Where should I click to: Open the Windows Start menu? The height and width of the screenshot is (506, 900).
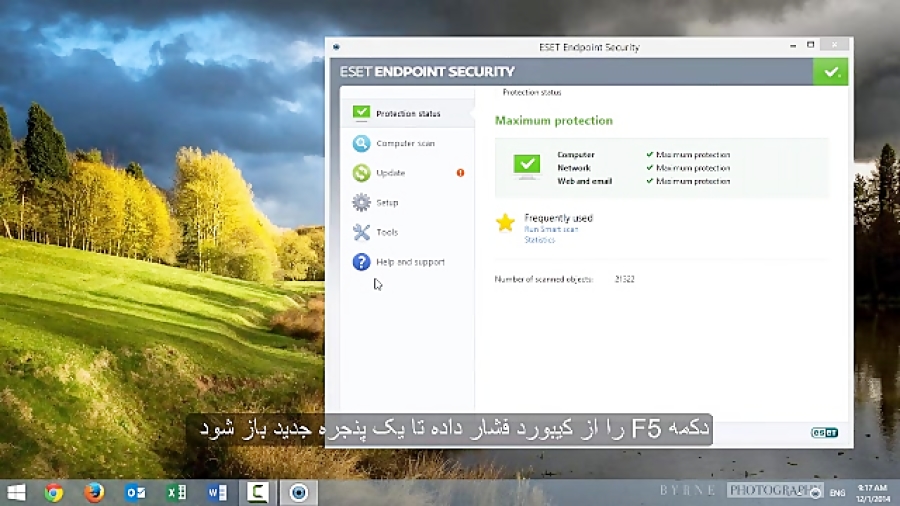coord(16,493)
